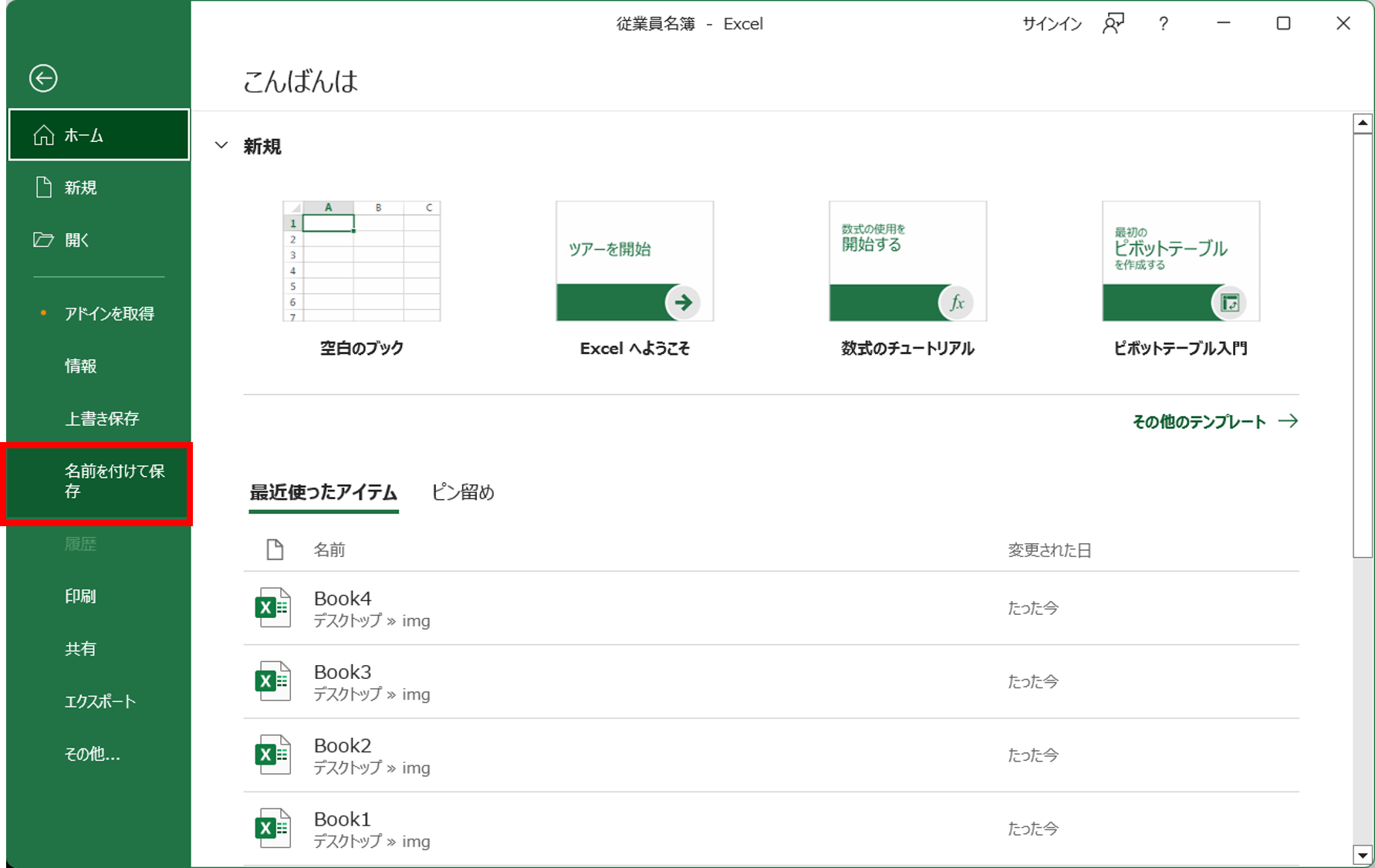1375x868 pixels.
Task: Click the Book4 Excel file icon
Action: click(x=272, y=608)
